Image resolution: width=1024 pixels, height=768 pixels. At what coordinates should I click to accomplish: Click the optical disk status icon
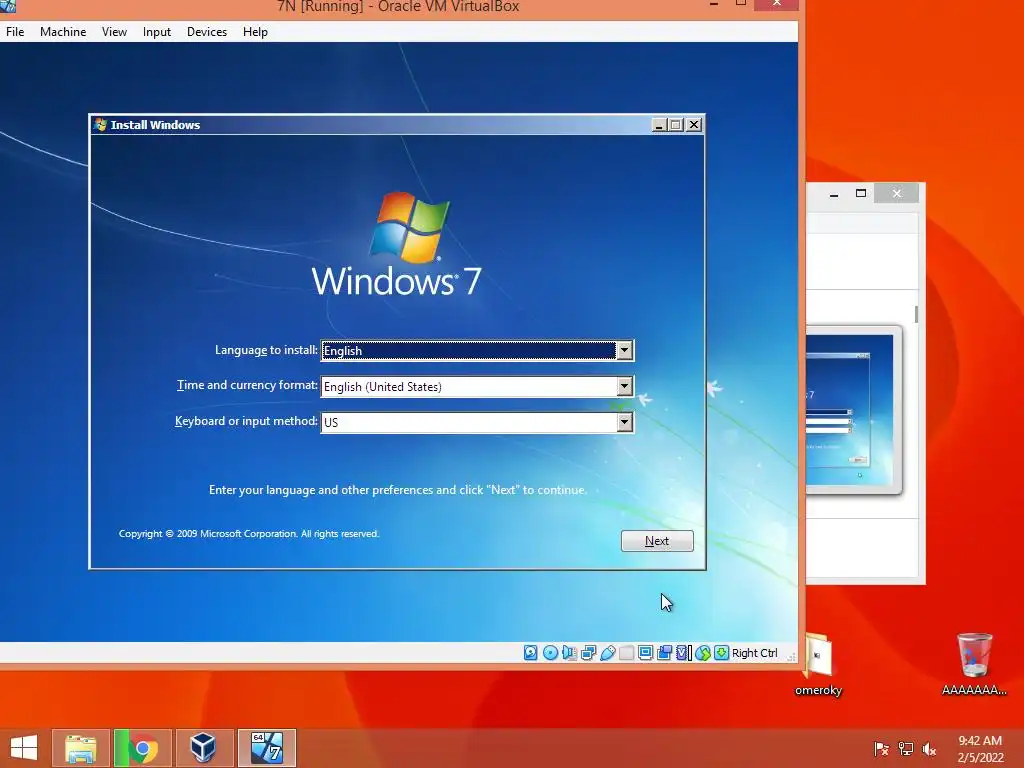tap(550, 652)
